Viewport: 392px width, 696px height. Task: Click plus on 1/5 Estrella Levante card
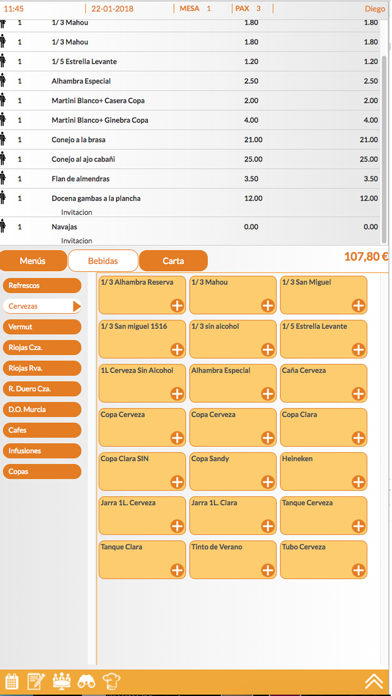pyautogui.click(x=358, y=350)
